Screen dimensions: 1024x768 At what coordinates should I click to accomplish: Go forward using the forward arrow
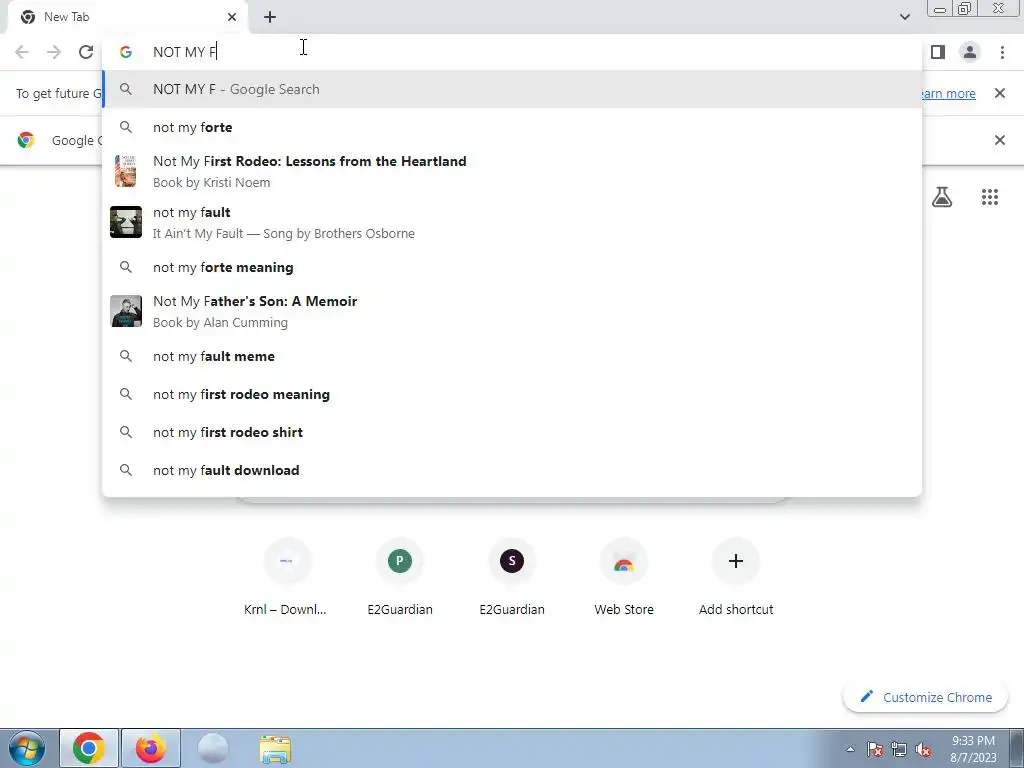(x=54, y=52)
